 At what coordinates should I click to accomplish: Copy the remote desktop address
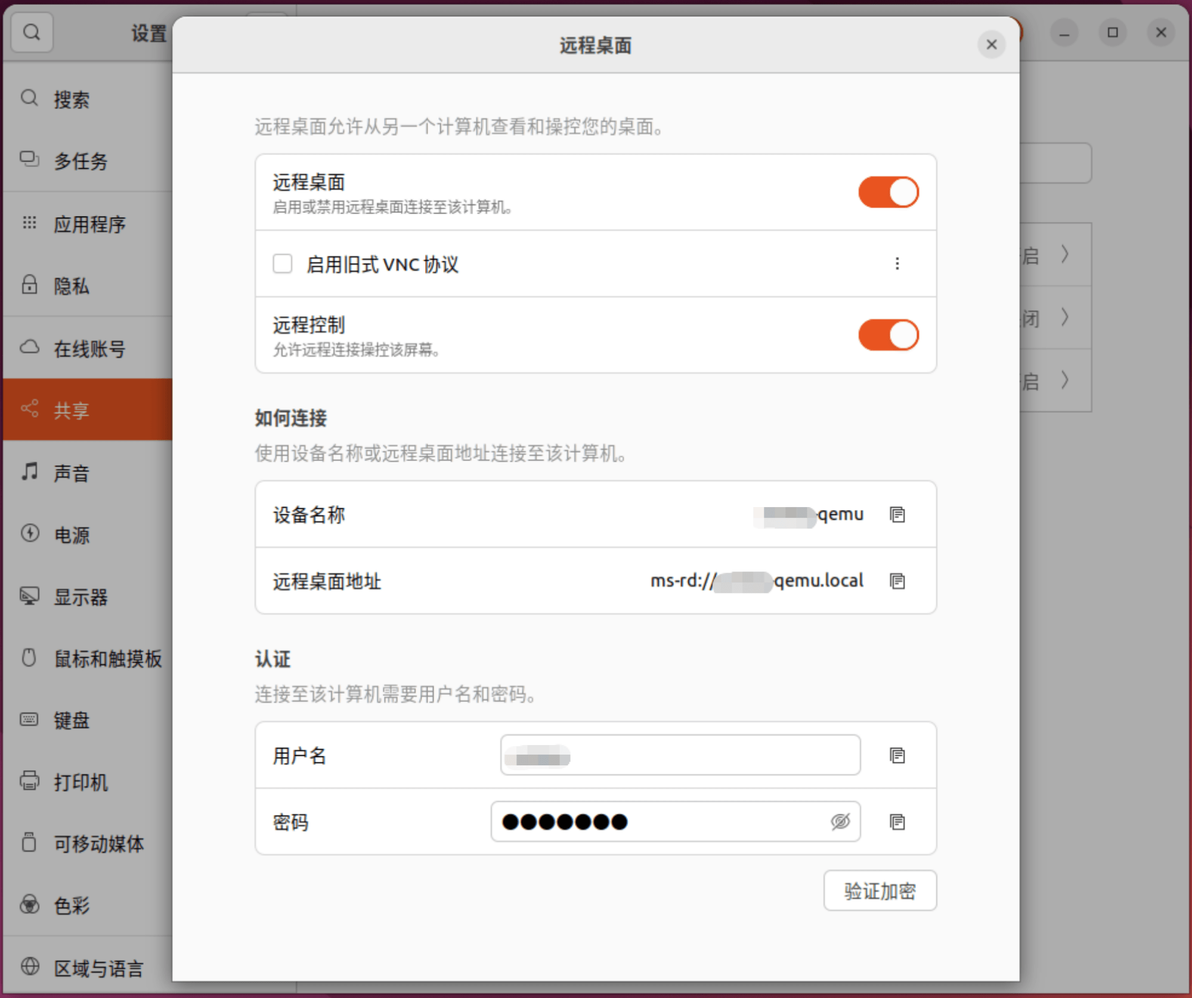(897, 581)
